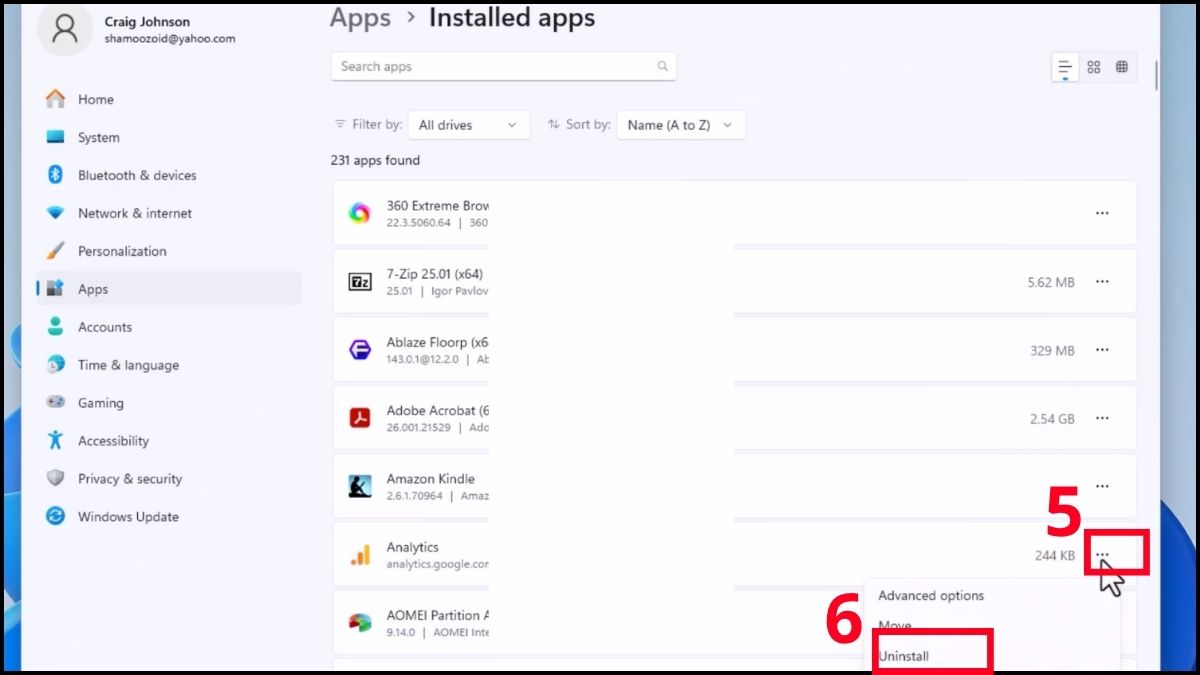The width and height of the screenshot is (1200, 675).
Task: Open more options for 7-Zip
Action: pyautogui.click(x=1102, y=282)
